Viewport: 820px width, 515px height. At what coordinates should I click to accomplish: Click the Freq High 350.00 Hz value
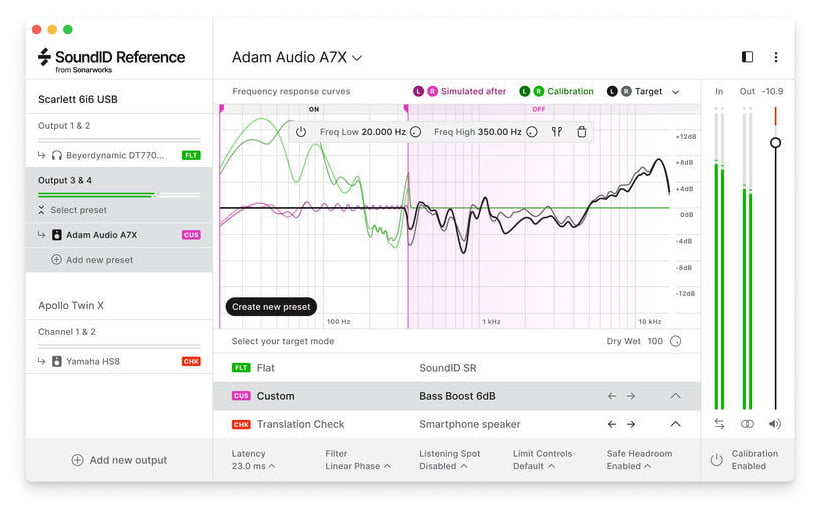pyautogui.click(x=499, y=132)
